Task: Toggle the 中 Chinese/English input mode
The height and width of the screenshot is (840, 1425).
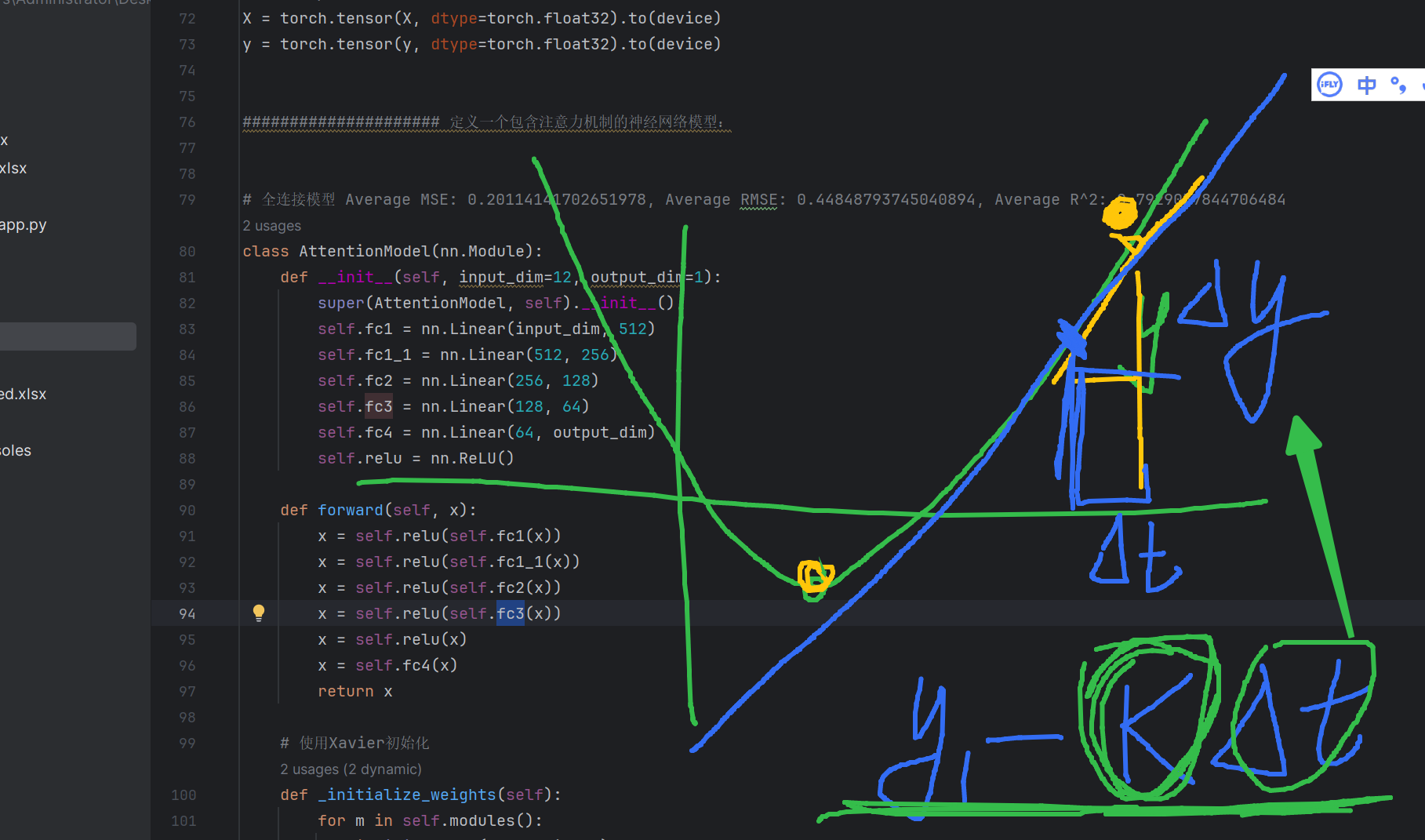Action: coord(1366,85)
